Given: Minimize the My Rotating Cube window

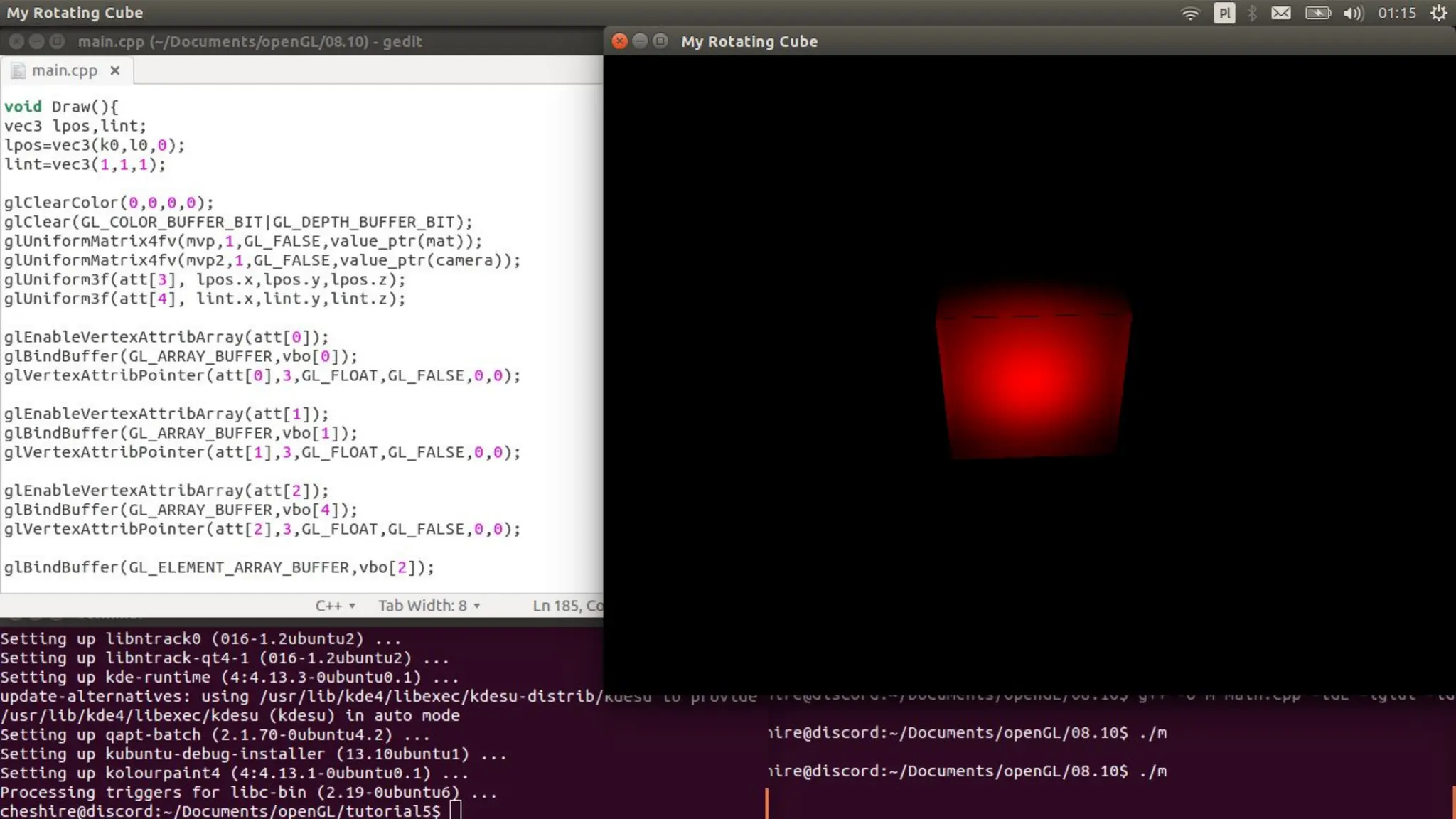Looking at the screenshot, I should coord(640,41).
